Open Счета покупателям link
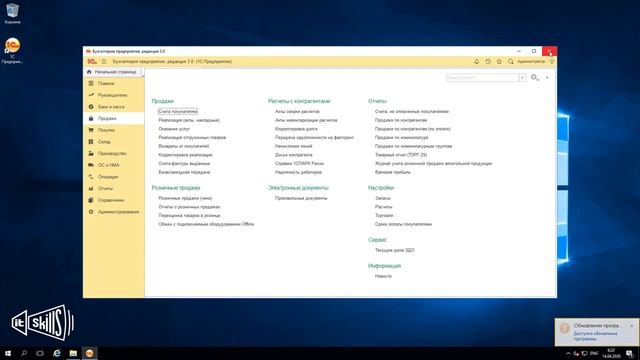The height and width of the screenshot is (360, 640). pyautogui.click(x=178, y=111)
